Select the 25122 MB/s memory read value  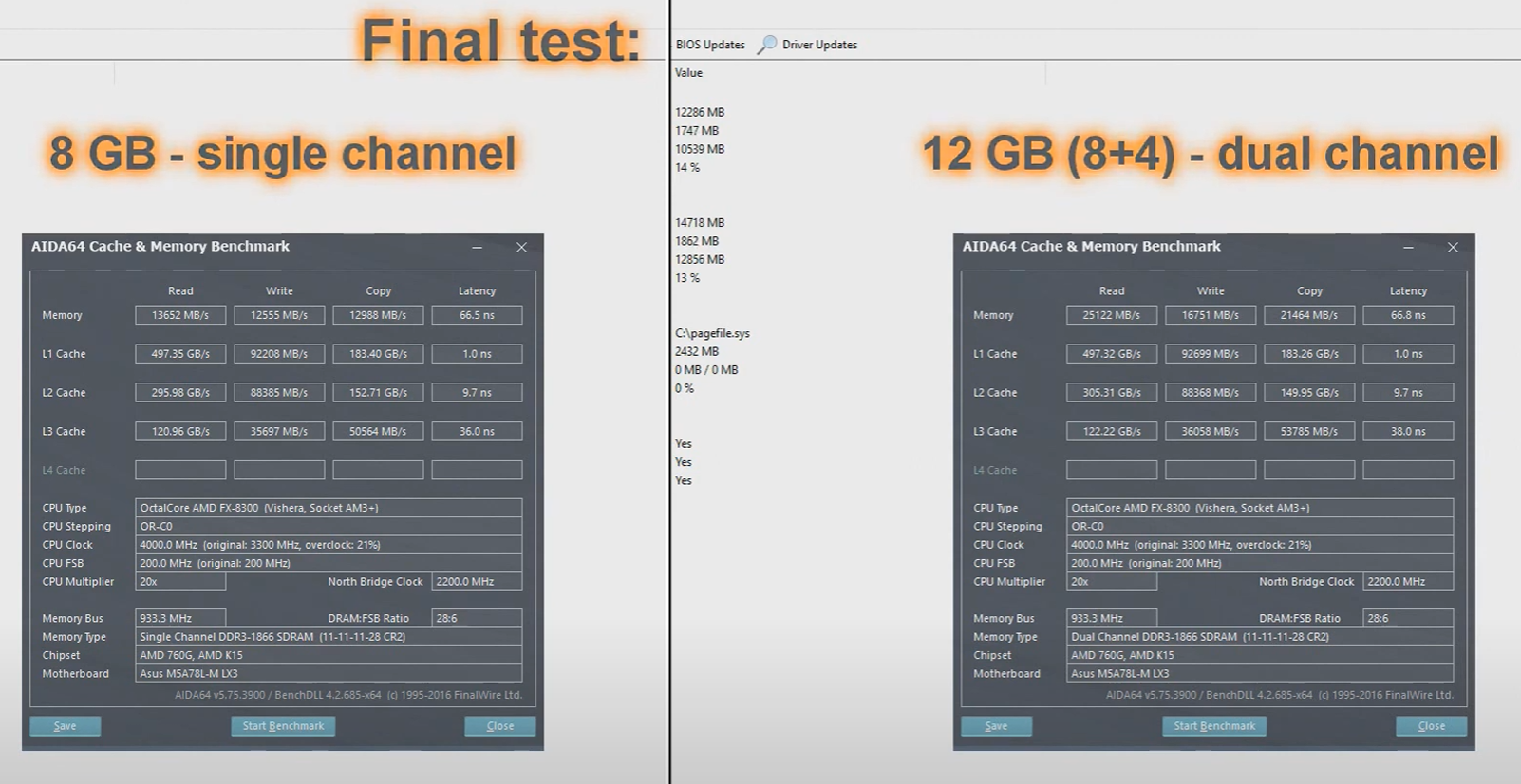click(1112, 315)
